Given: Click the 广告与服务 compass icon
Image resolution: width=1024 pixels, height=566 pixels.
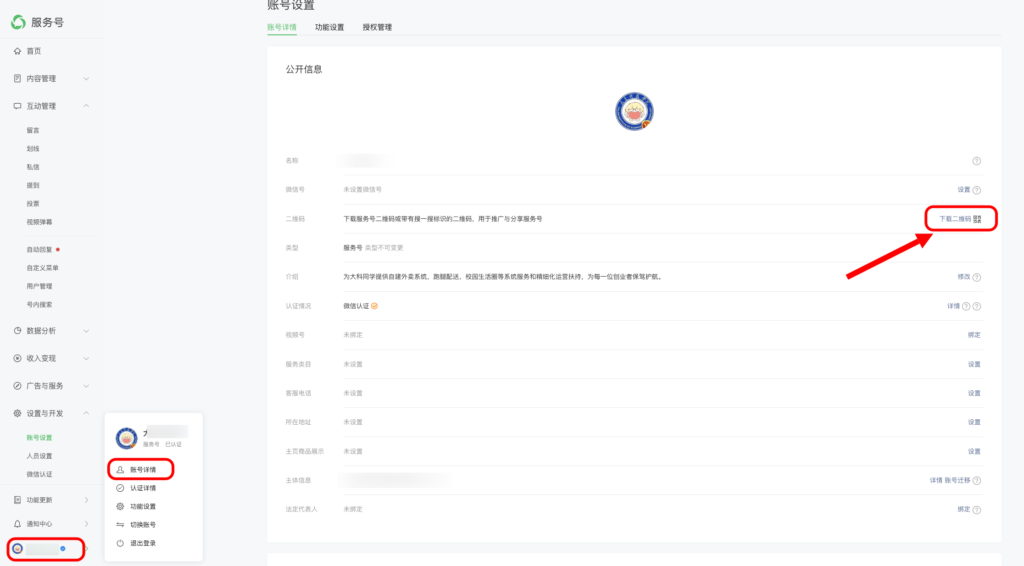Looking at the screenshot, I should [17, 386].
